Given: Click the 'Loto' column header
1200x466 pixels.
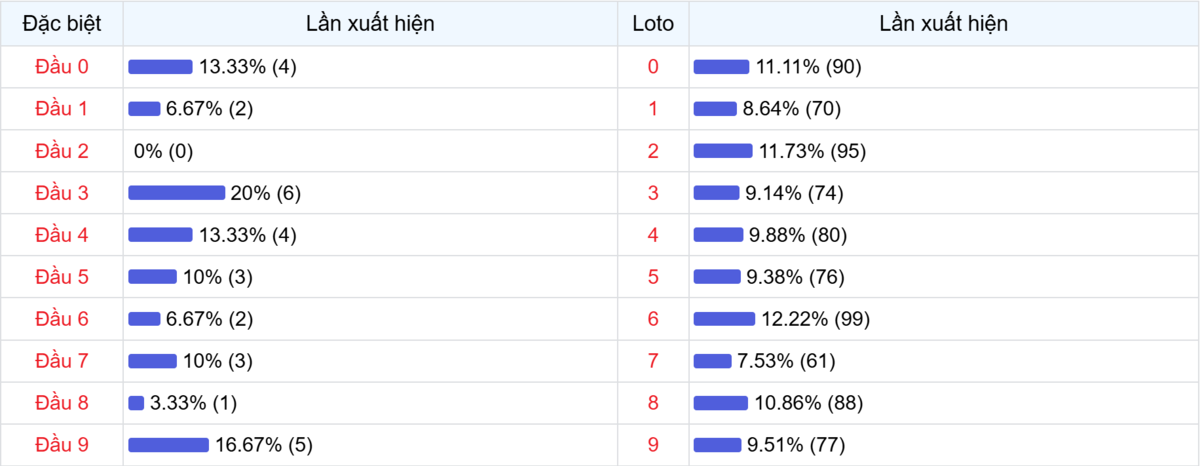Looking at the screenshot, I should [653, 24].
